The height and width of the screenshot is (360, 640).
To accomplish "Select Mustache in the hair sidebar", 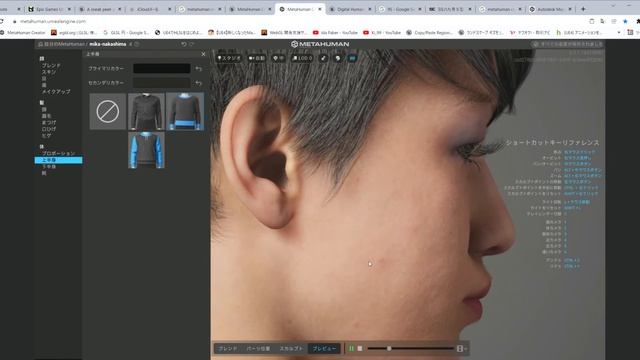I will click(49, 129).
